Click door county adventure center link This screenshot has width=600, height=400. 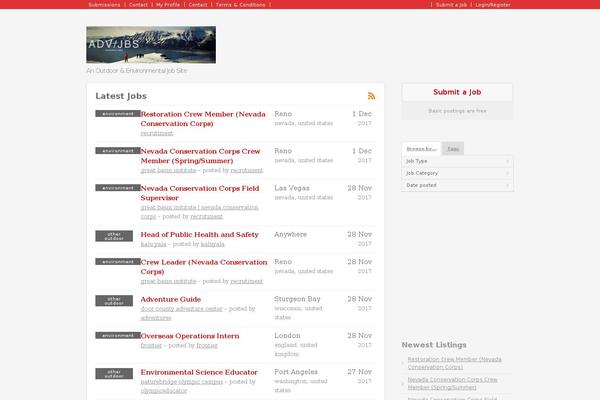[x=181, y=309]
